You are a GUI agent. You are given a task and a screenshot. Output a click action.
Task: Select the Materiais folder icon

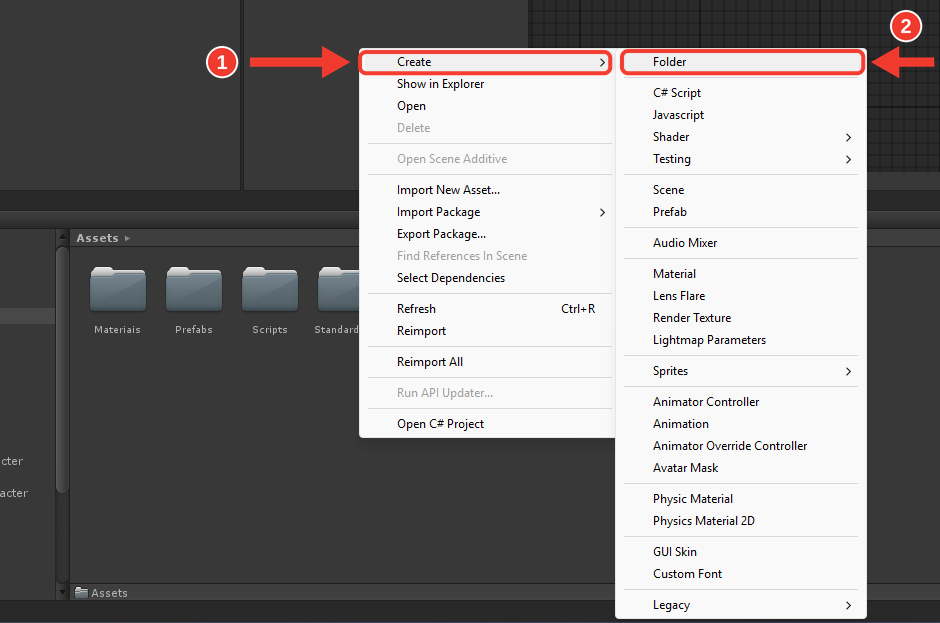pyautogui.click(x=118, y=290)
